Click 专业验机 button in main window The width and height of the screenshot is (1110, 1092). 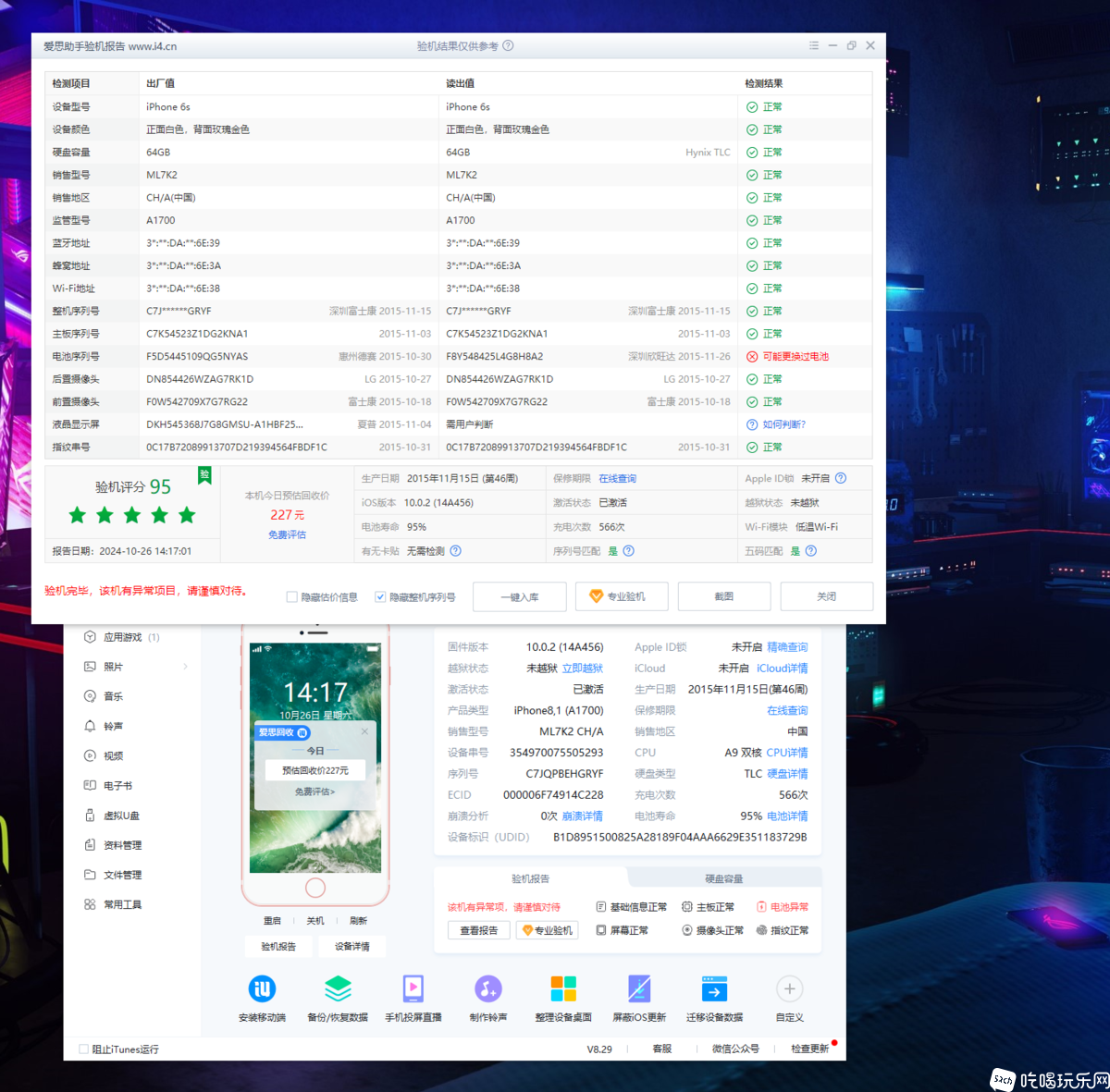point(547,930)
